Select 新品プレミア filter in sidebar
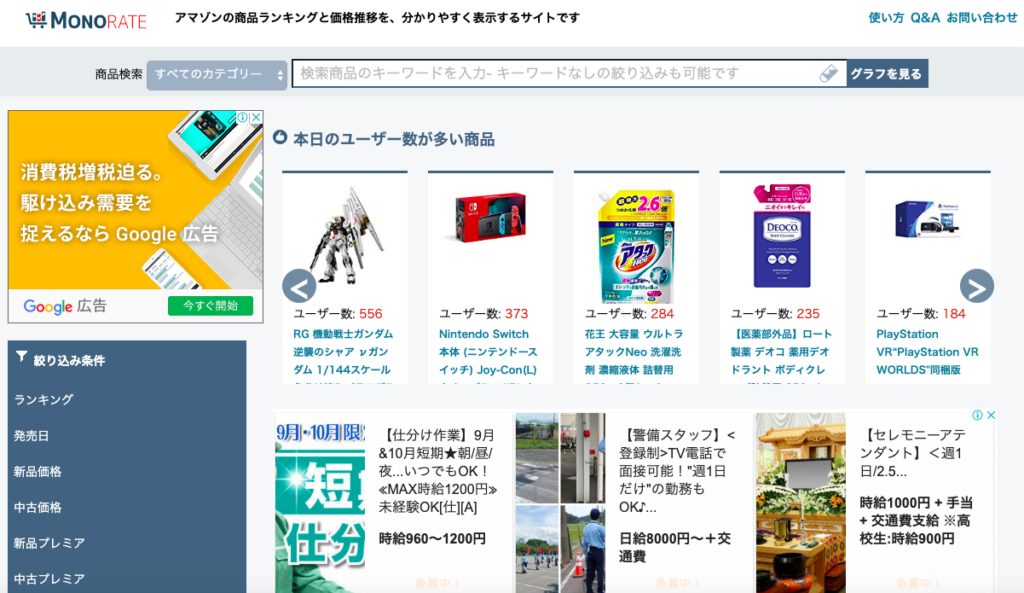The height and width of the screenshot is (593, 1024). pyautogui.click(x=50, y=543)
